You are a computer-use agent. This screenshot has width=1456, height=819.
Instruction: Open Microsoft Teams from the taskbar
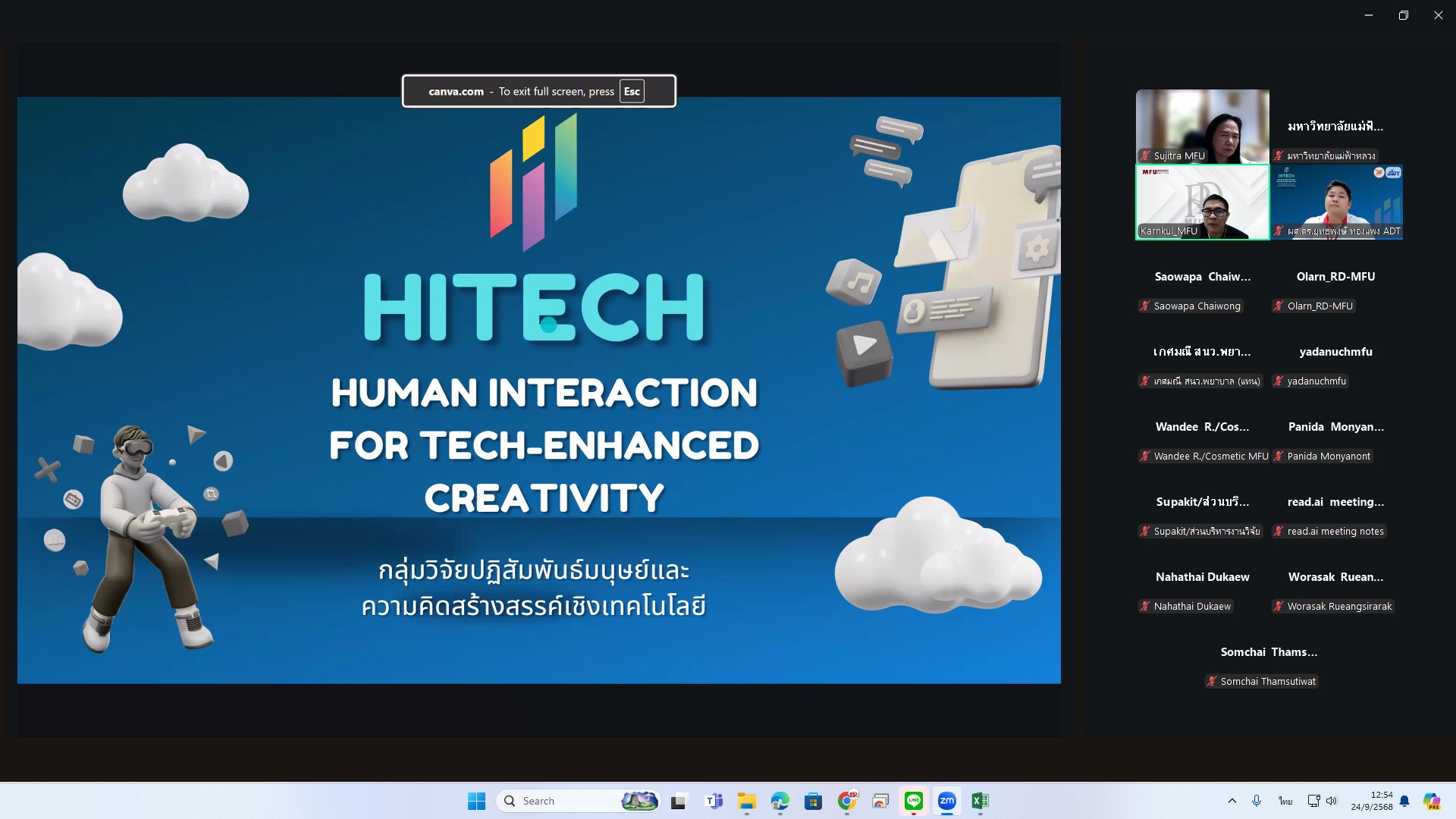714,801
